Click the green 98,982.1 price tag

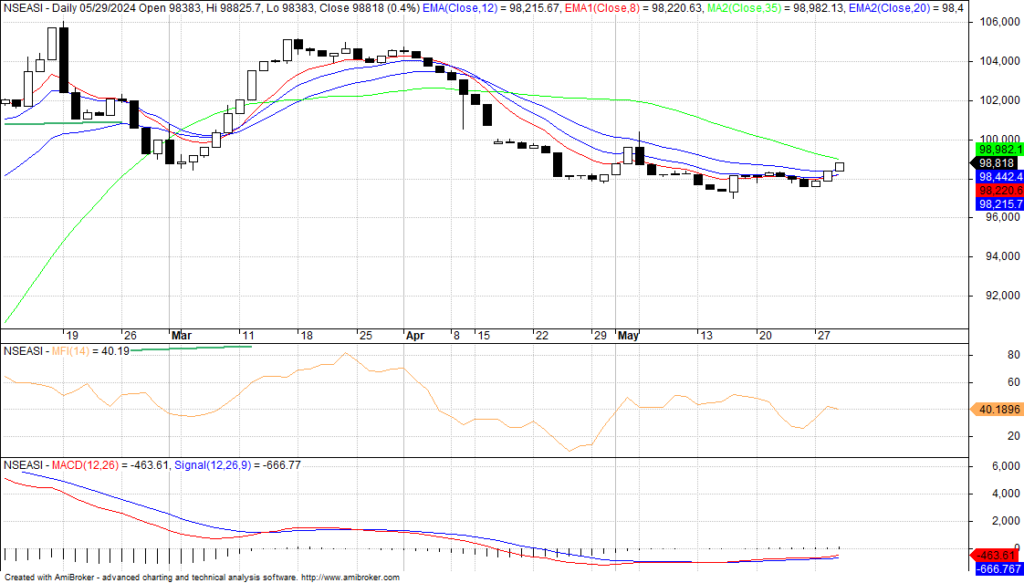(997, 149)
